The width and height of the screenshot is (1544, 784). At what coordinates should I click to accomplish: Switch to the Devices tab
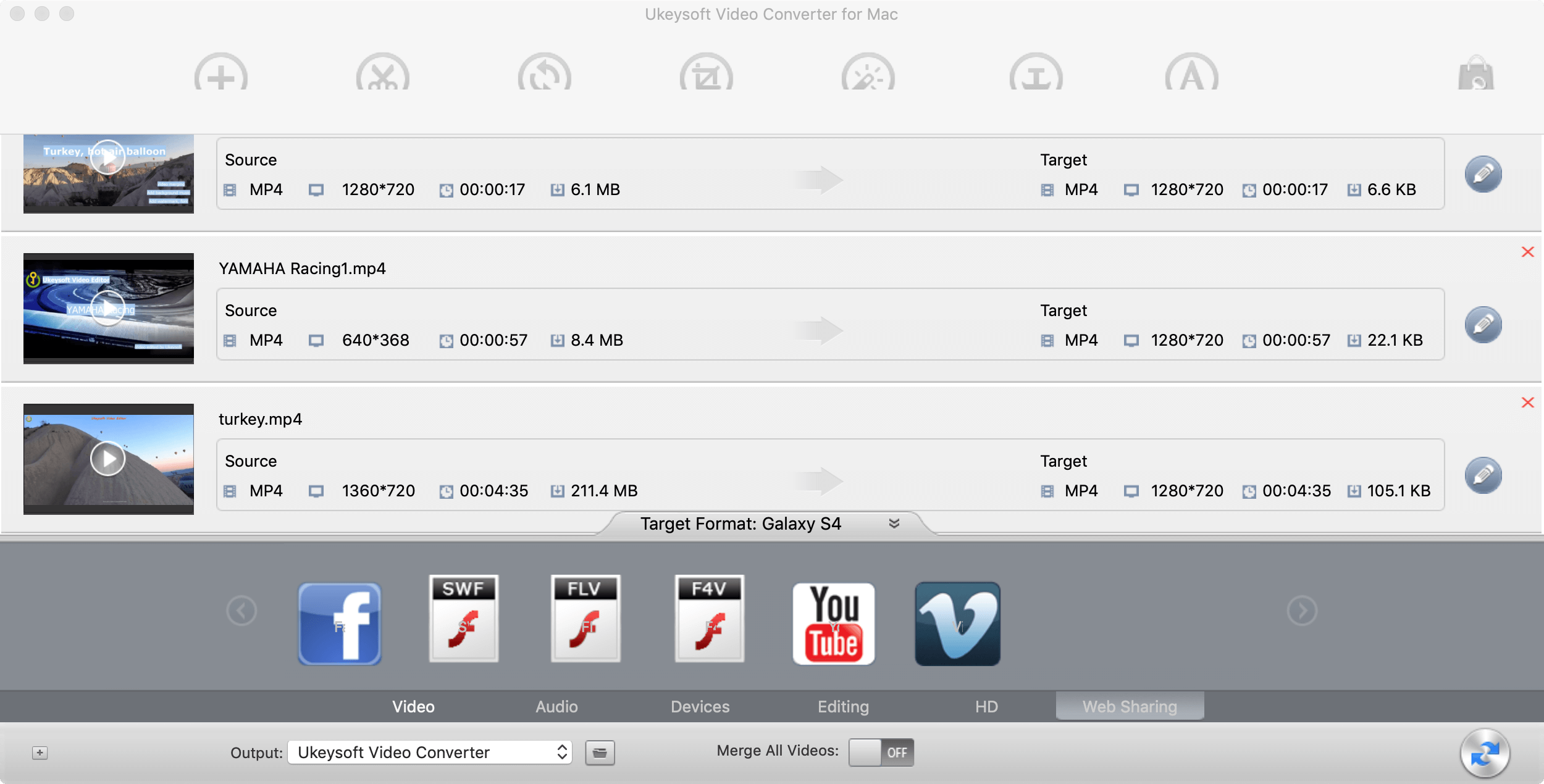click(x=699, y=705)
